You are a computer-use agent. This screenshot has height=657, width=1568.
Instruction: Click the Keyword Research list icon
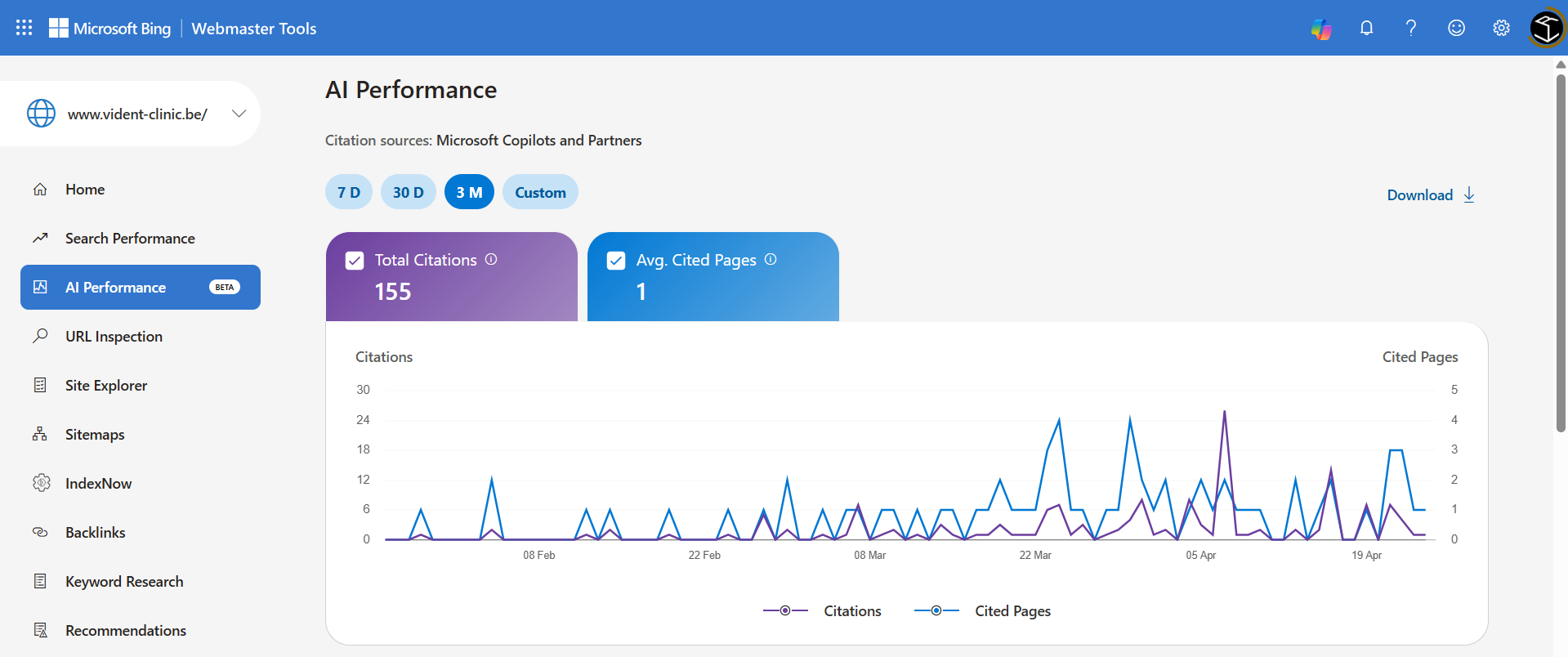point(40,581)
